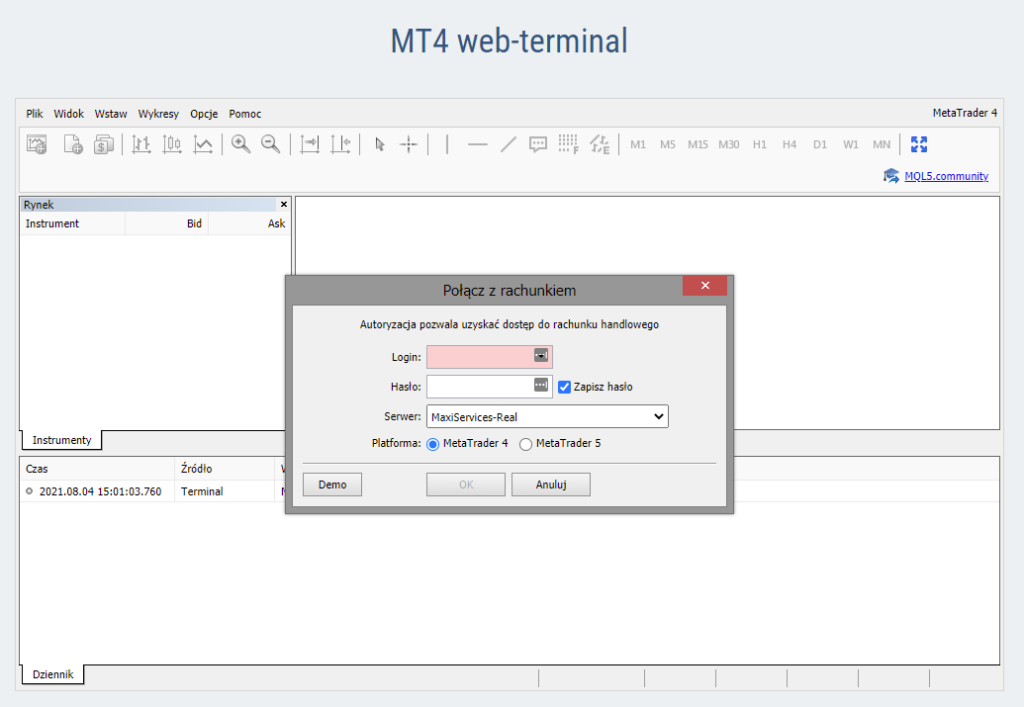
Task: Click the Instrument column header
Action: coord(72,223)
